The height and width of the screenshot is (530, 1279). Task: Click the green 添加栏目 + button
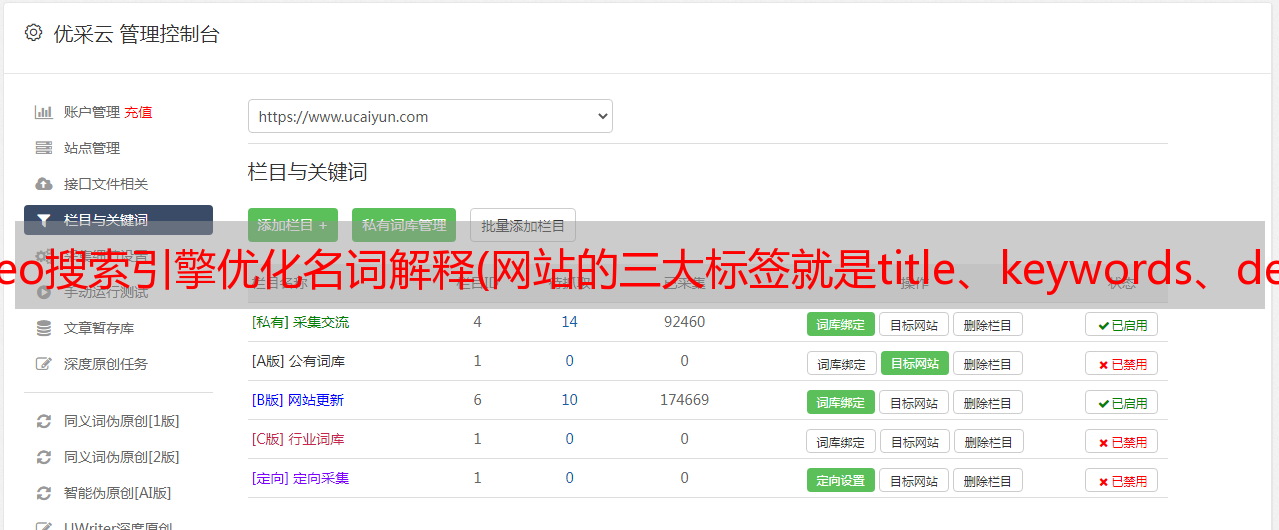click(293, 225)
